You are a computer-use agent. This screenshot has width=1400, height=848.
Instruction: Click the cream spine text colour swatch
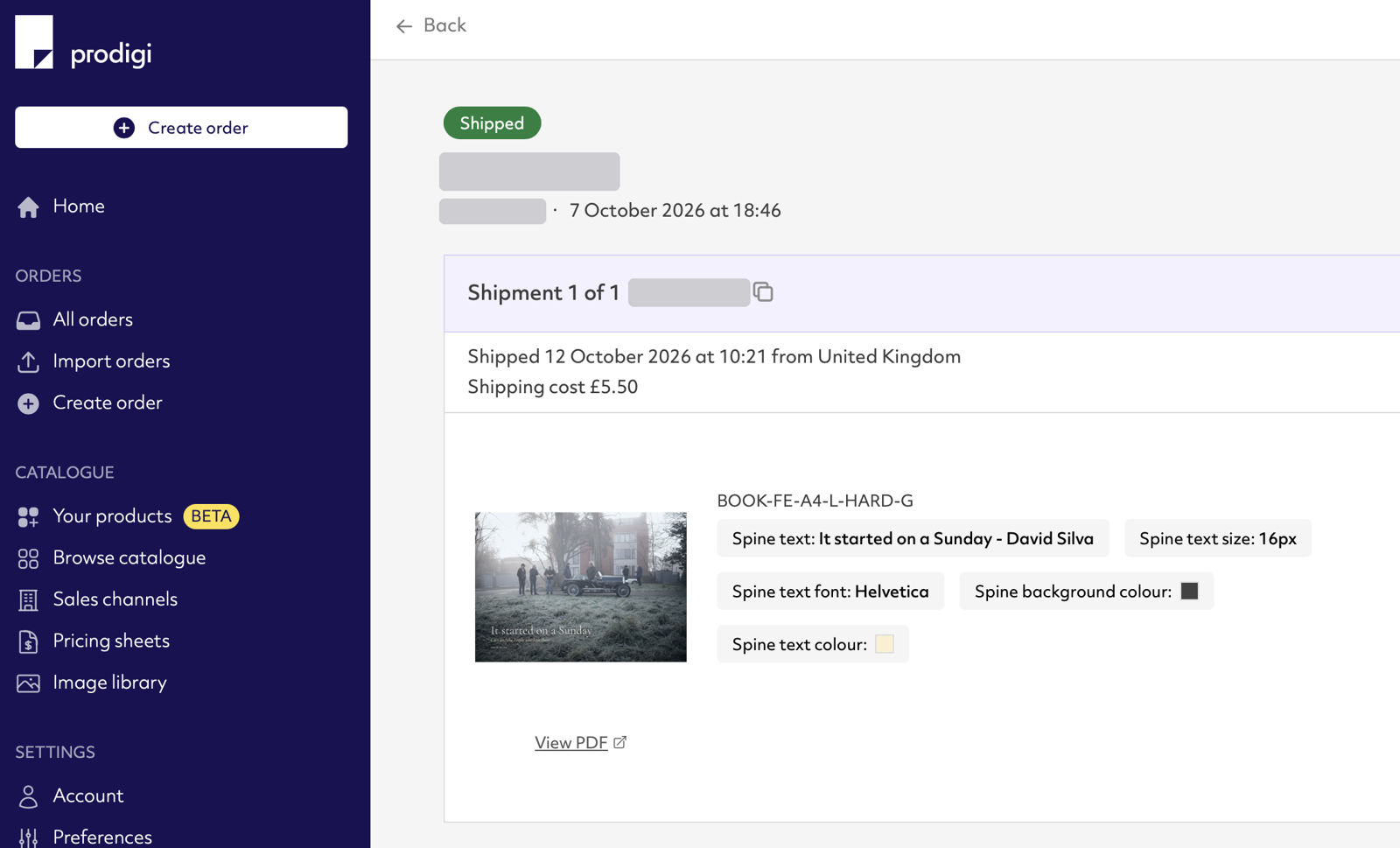click(x=885, y=644)
